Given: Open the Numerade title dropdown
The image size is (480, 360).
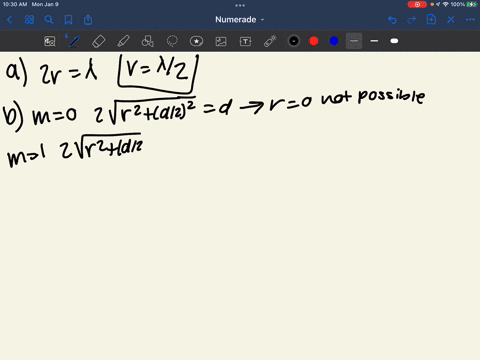Looking at the screenshot, I should tap(239, 20).
